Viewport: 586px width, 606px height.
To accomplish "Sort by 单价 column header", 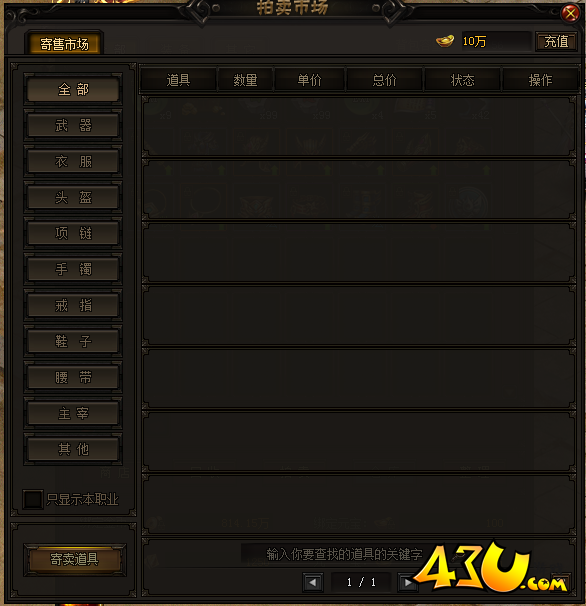I will coord(310,80).
